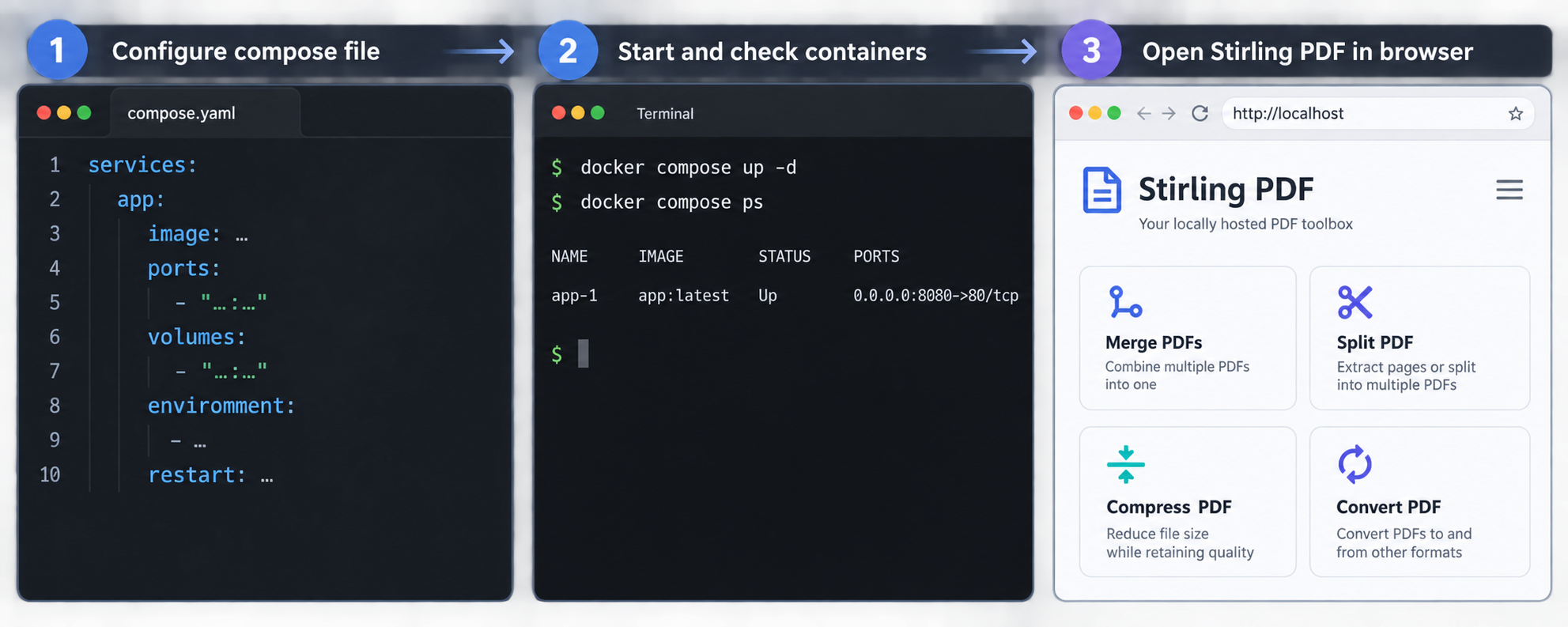Viewport: 1568px width, 627px height.
Task: Click the Compress PDF arrows icon
Action: [1126, 464]
